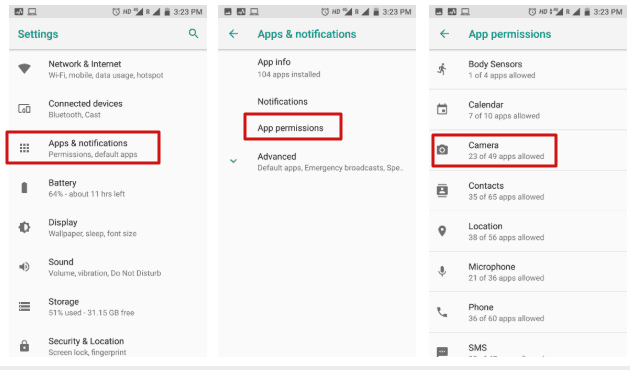Image resolution: width=630 pixels, height=370 pixels.
Task: Open Network & Internet settings
Action: [x=108, y=69]
